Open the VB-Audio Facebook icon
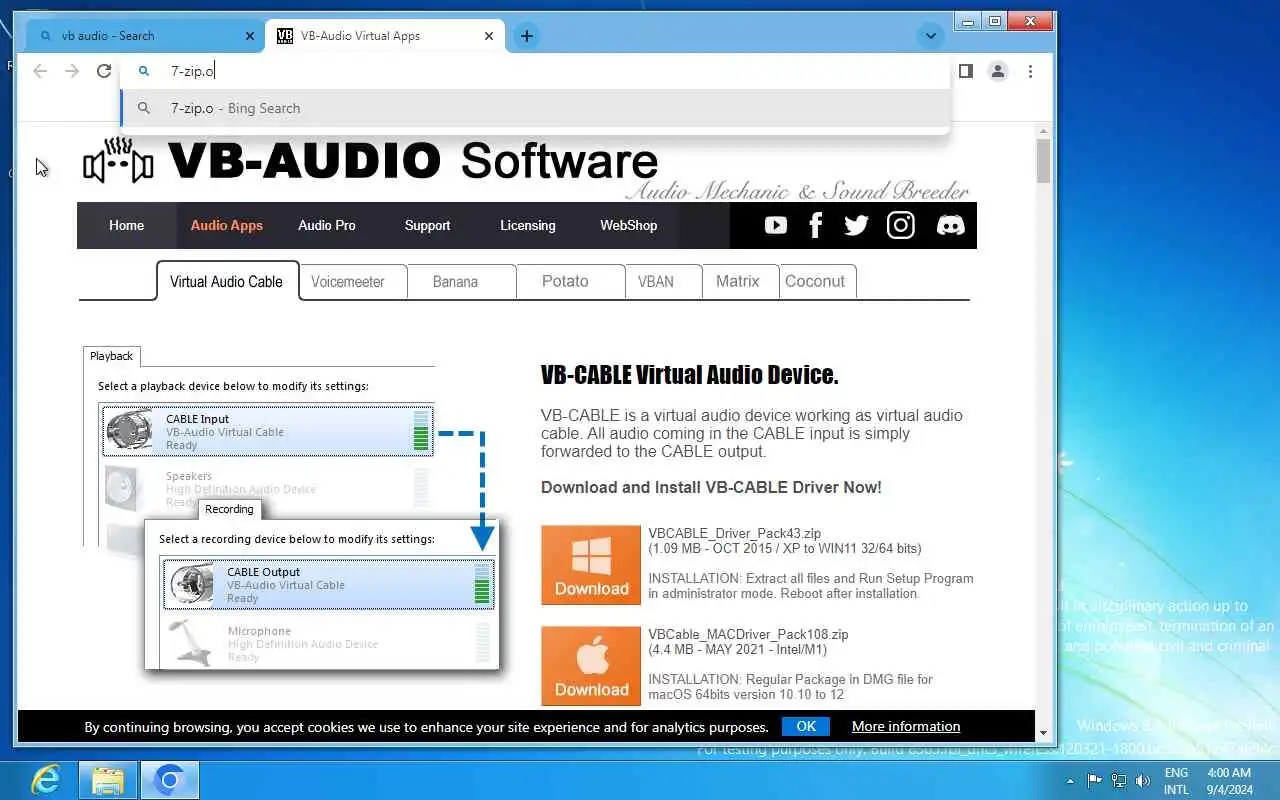The width and height of the screenshot is (1280, 800). click(x=815, y=225)
